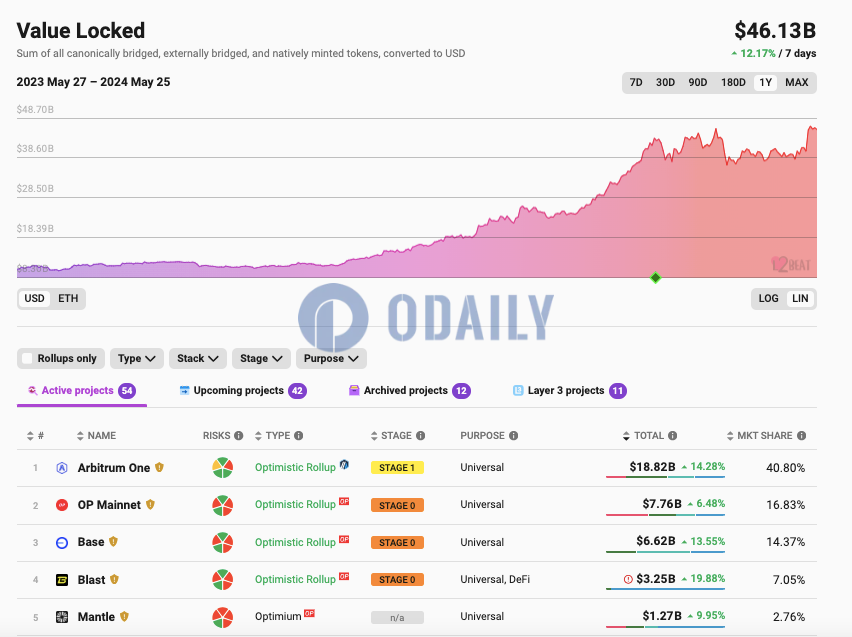The image size is (852, 637).
Task: Click the shield badge next to Base
Action: [x=114, y=542]
